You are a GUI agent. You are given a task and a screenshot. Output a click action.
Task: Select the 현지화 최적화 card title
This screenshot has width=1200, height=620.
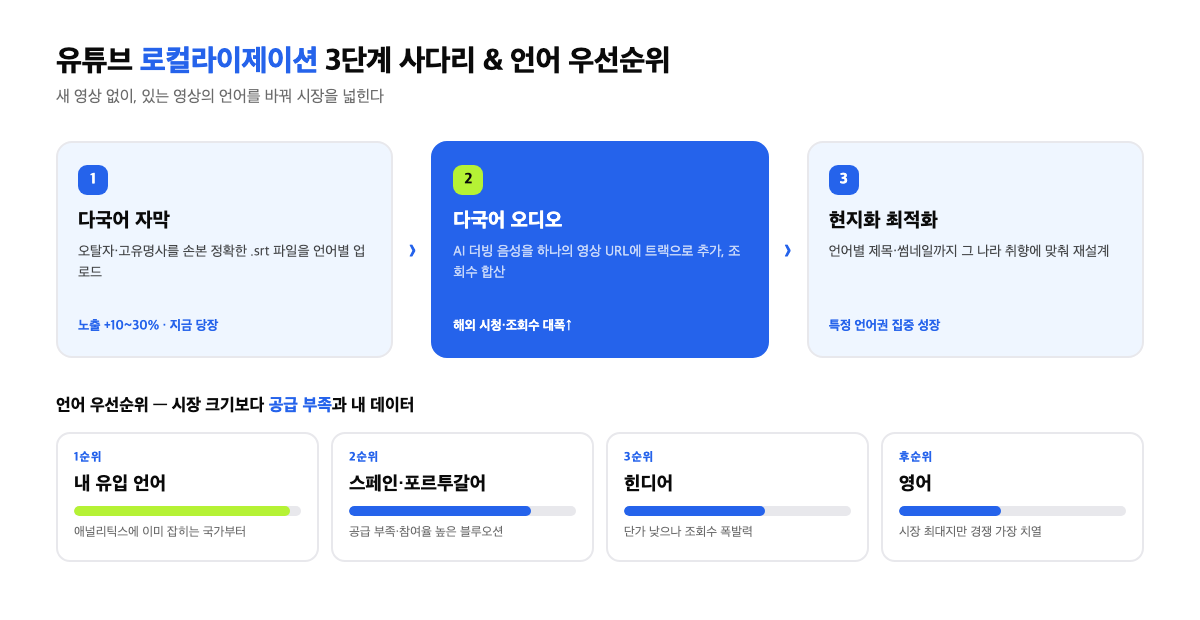(x=883, y=220)
